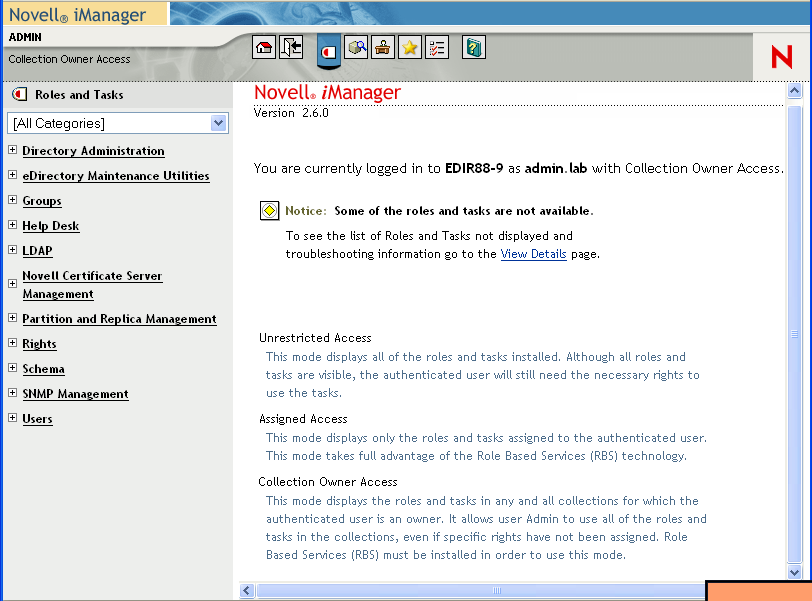Image resolution: width=812 pixels, height=601 pixels.
Task: Open the Schema role link
Action: point(44,369)
